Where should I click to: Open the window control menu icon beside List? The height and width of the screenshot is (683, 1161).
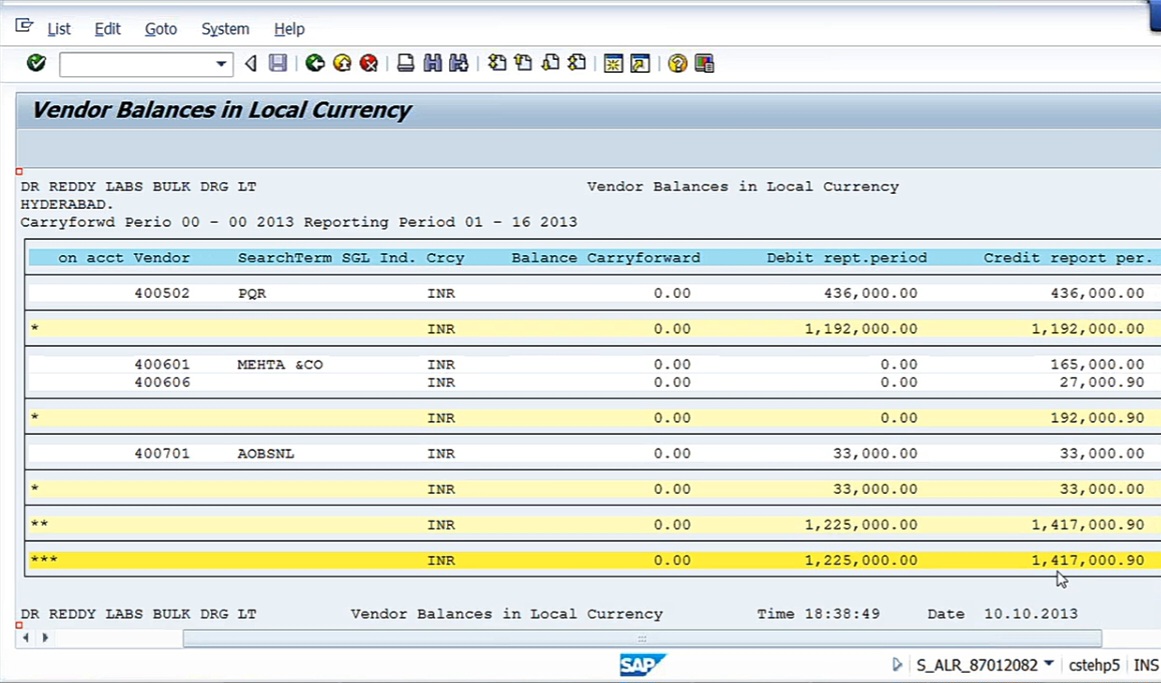[x=24, y=27]
